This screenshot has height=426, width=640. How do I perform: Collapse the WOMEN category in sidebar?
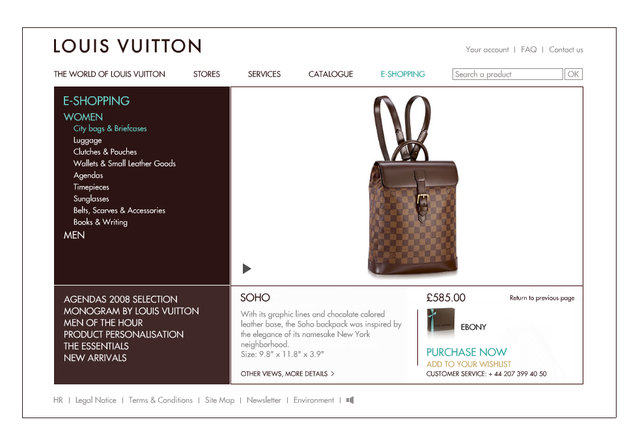click(x=83, y=117)
